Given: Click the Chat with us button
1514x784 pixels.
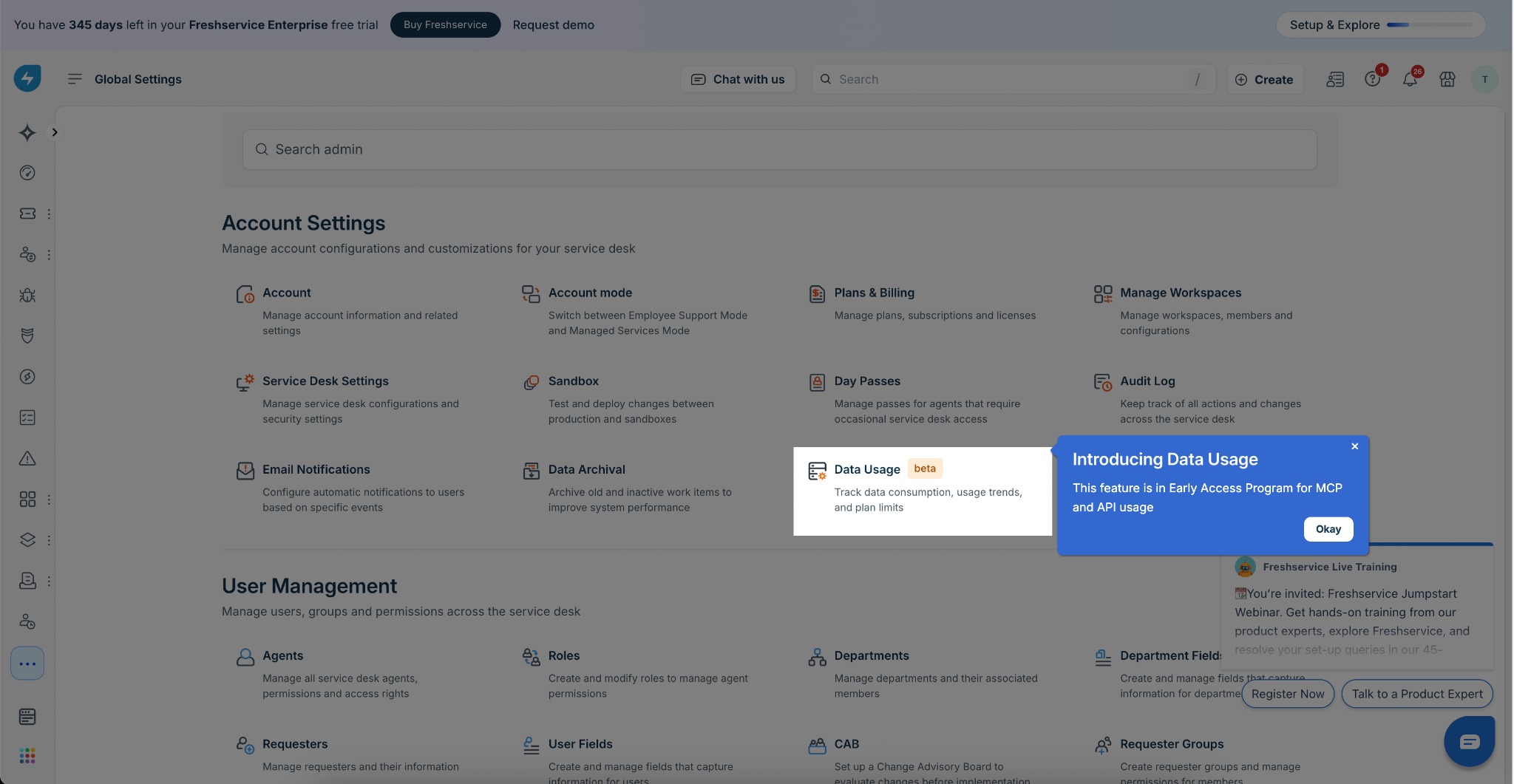Looking at the screenshot, I should coord(738,79).
